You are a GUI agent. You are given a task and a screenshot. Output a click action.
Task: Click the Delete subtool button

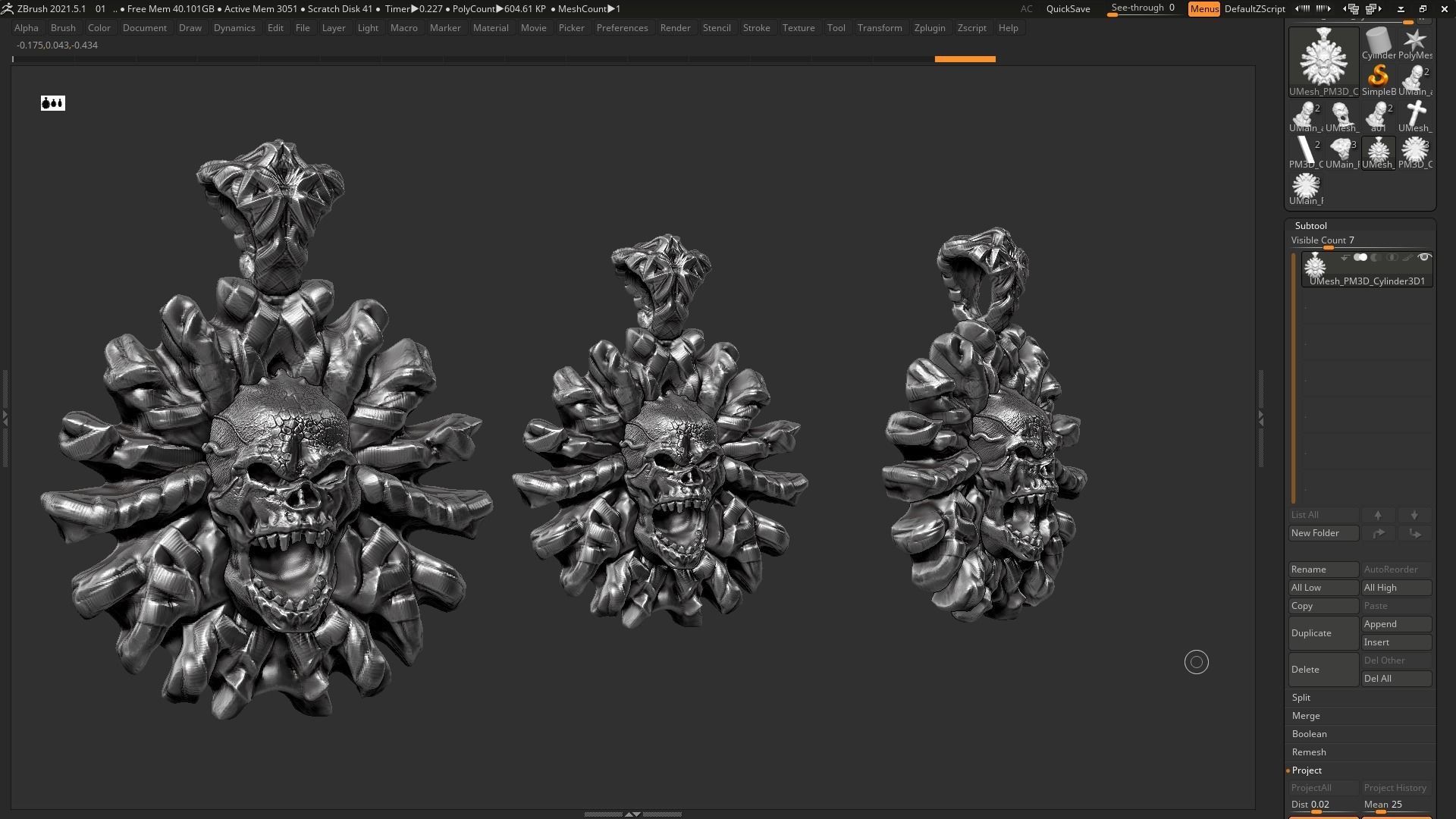coord(1323,670)
